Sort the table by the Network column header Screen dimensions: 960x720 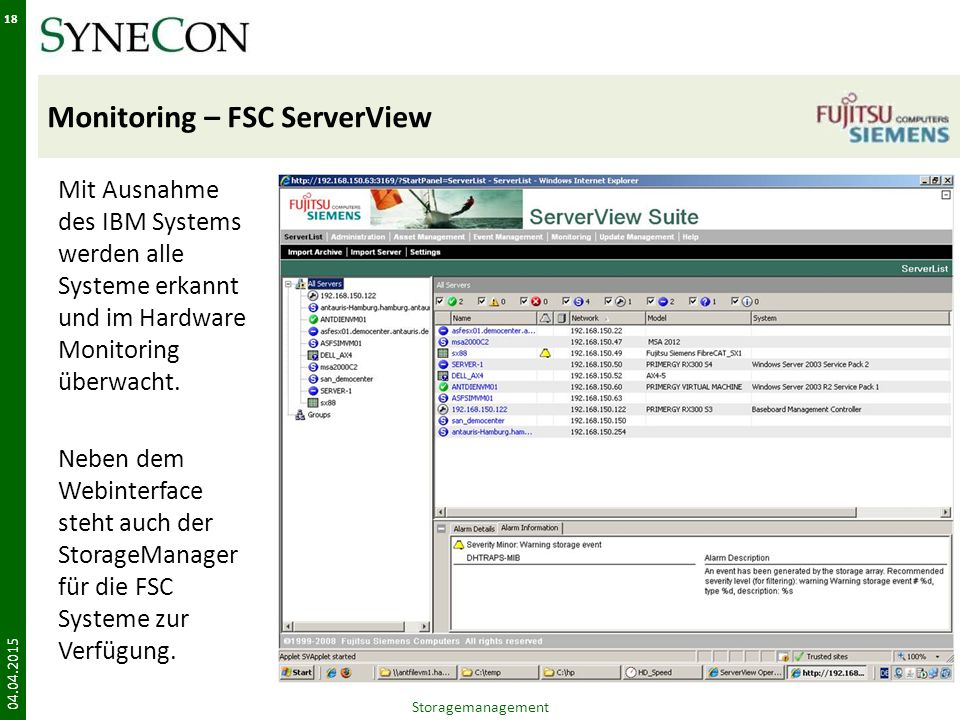[x=606, y=318]
